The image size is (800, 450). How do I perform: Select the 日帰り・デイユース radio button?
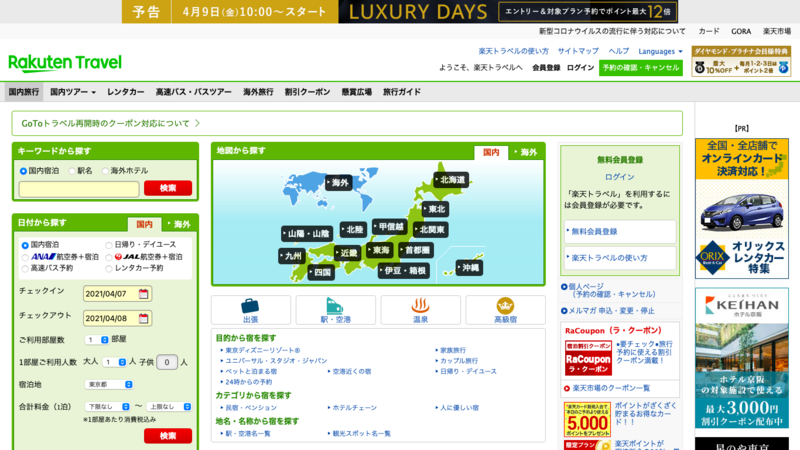[109, 245]
